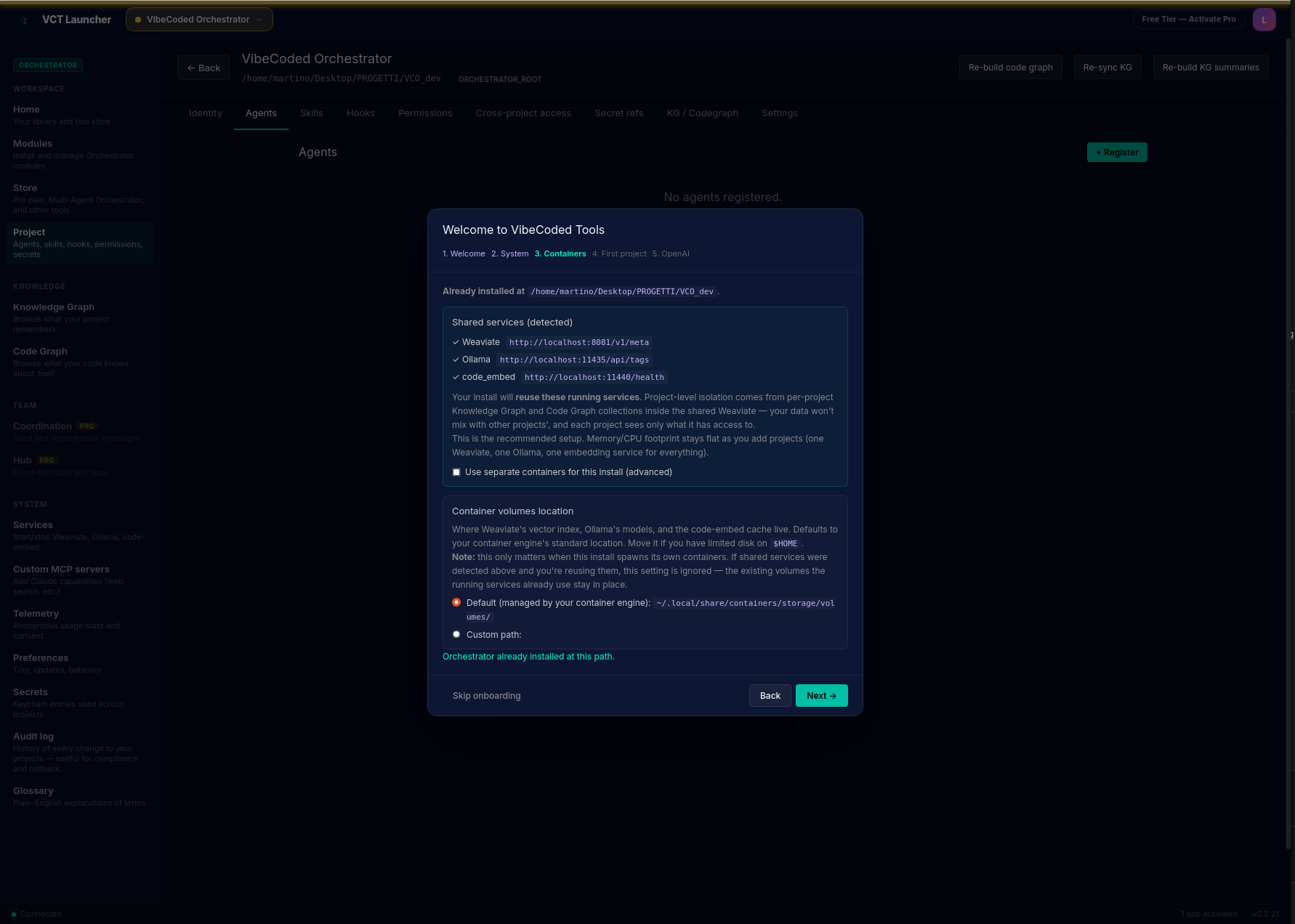Click onboarding step 4. First project
This screenshot has width=1295, height=924.
pyautogui.click(x=619, y=254)
